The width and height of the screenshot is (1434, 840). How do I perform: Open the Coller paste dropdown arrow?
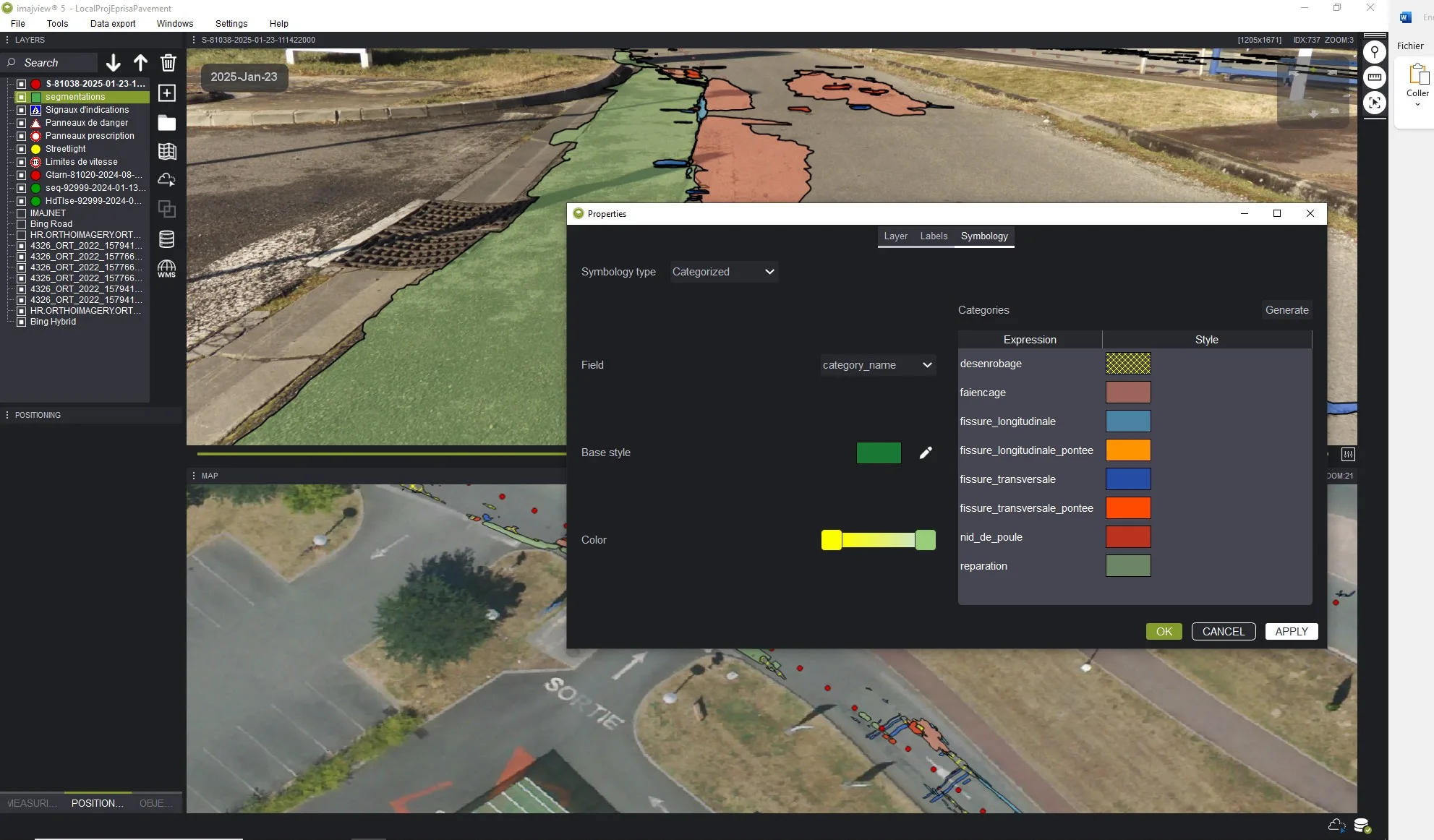[x=1417, y=105]
